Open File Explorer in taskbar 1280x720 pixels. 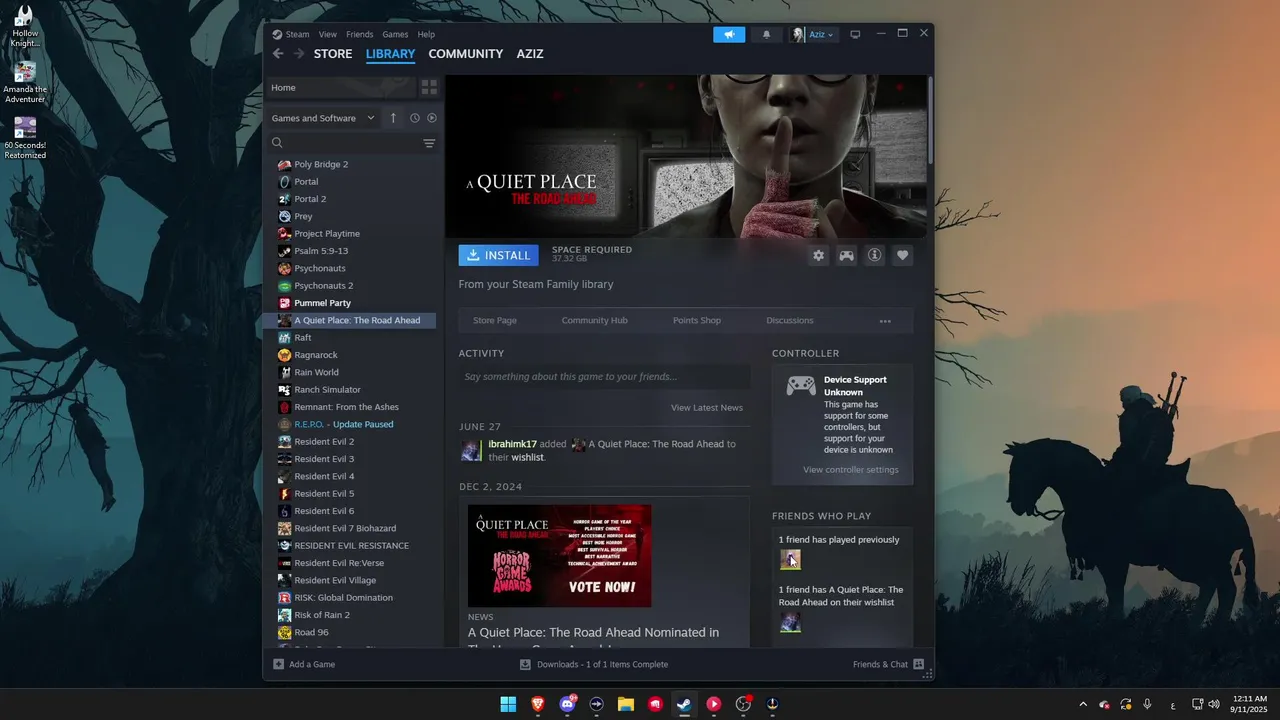coord(626,704)
